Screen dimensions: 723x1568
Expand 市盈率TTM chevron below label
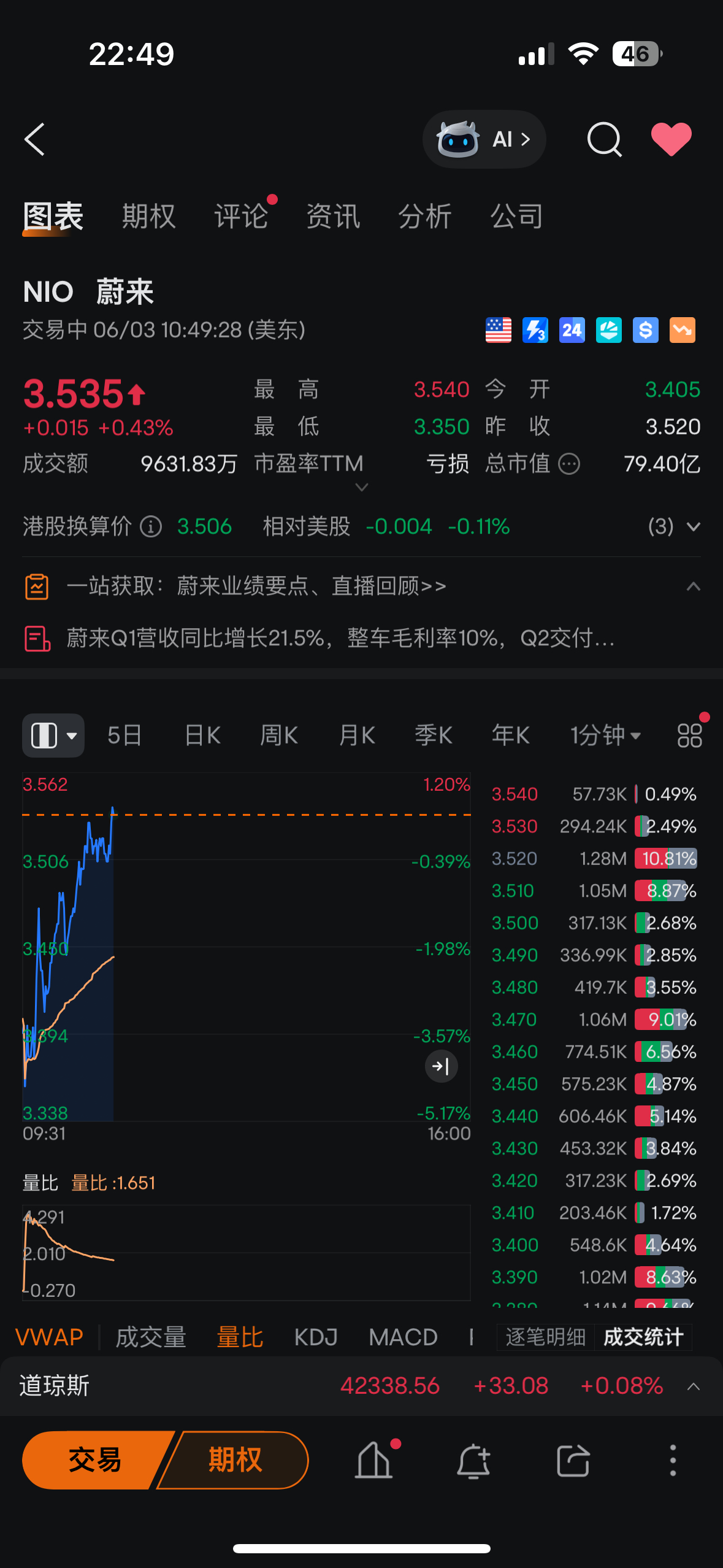click(x=362, y=487)
